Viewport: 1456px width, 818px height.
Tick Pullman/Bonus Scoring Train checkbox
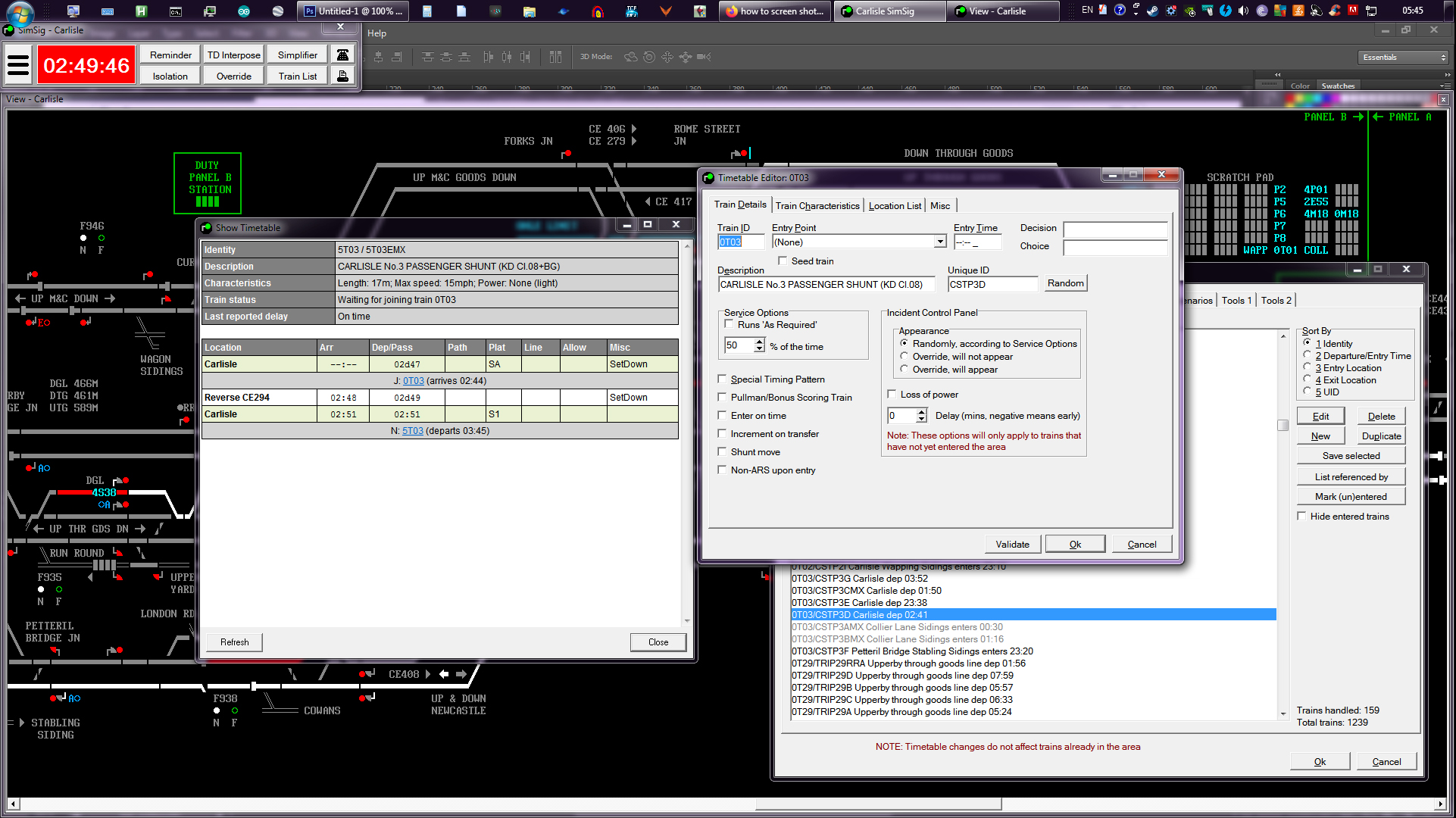pos(722,397)
